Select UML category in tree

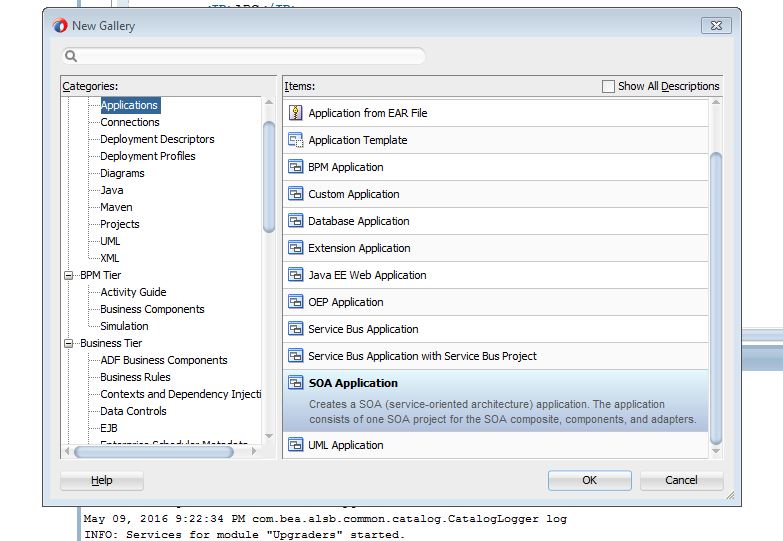point(110,241)
